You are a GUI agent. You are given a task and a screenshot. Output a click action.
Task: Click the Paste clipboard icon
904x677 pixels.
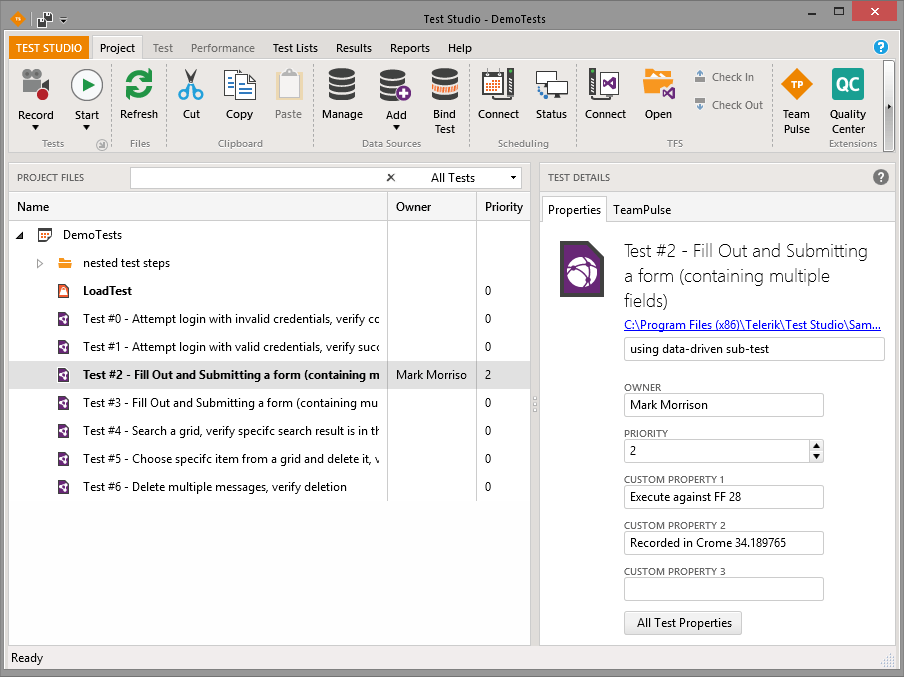point(288,85)
